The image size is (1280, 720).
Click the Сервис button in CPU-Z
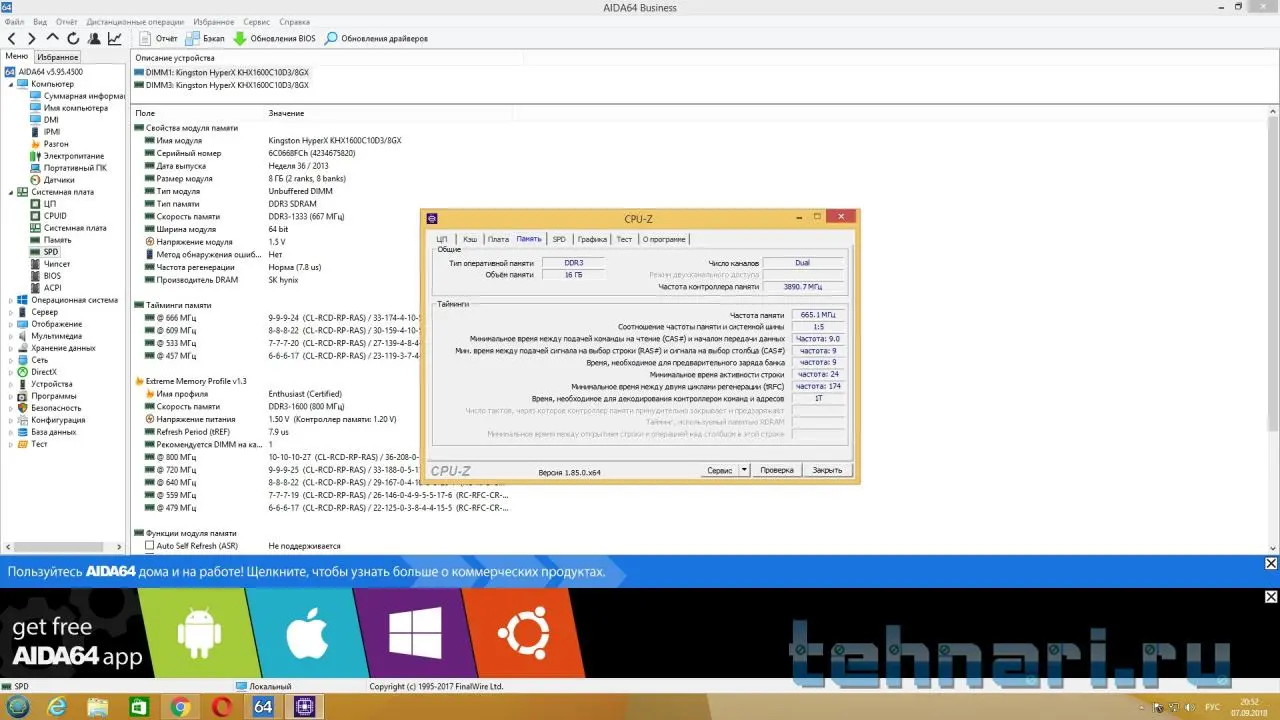coord(720,470)
